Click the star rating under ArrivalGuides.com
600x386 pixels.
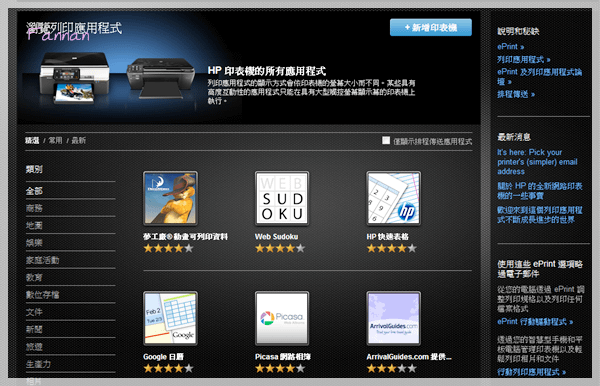[391, 369]
